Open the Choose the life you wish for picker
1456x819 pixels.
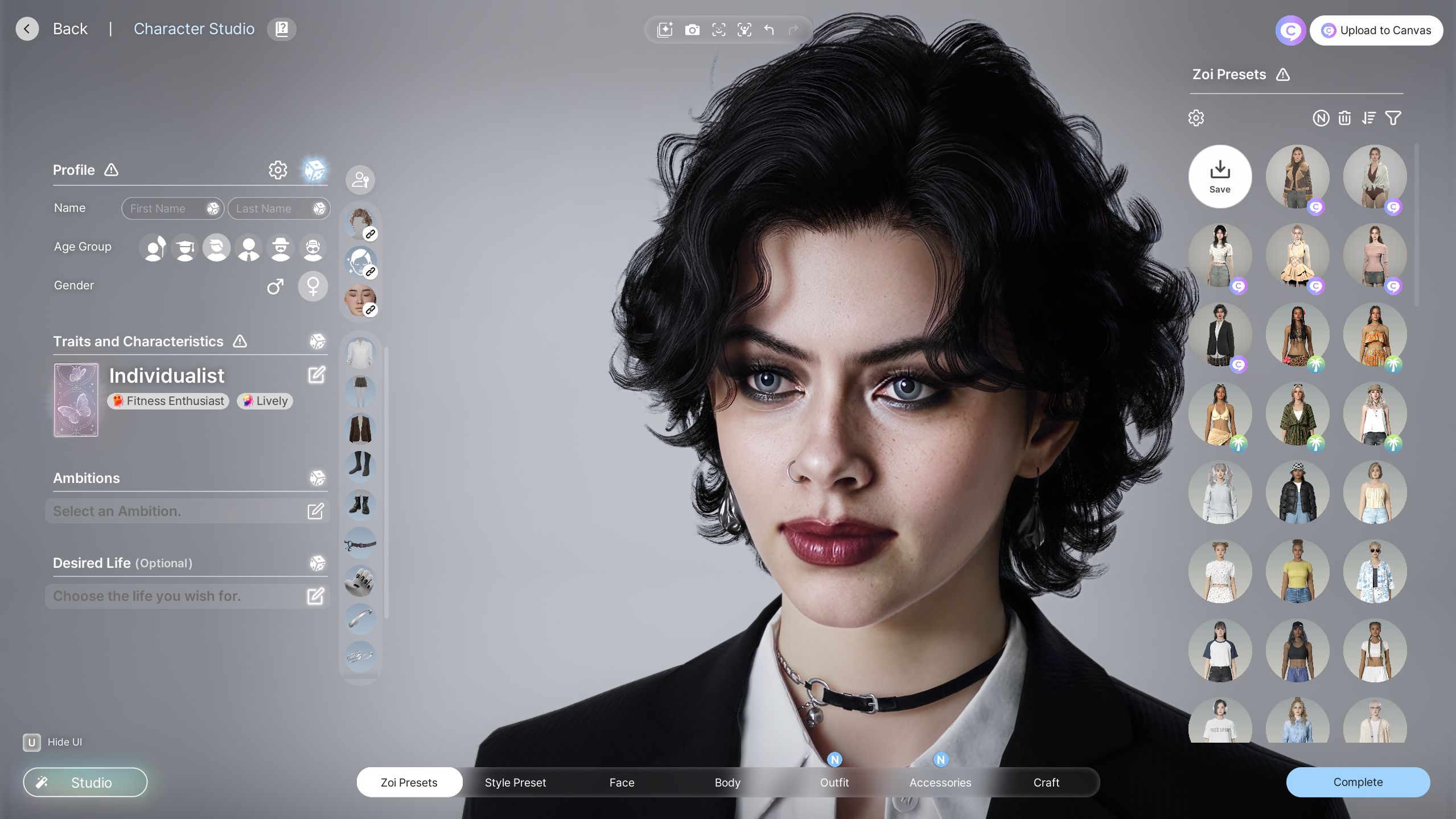pos(187,596)
